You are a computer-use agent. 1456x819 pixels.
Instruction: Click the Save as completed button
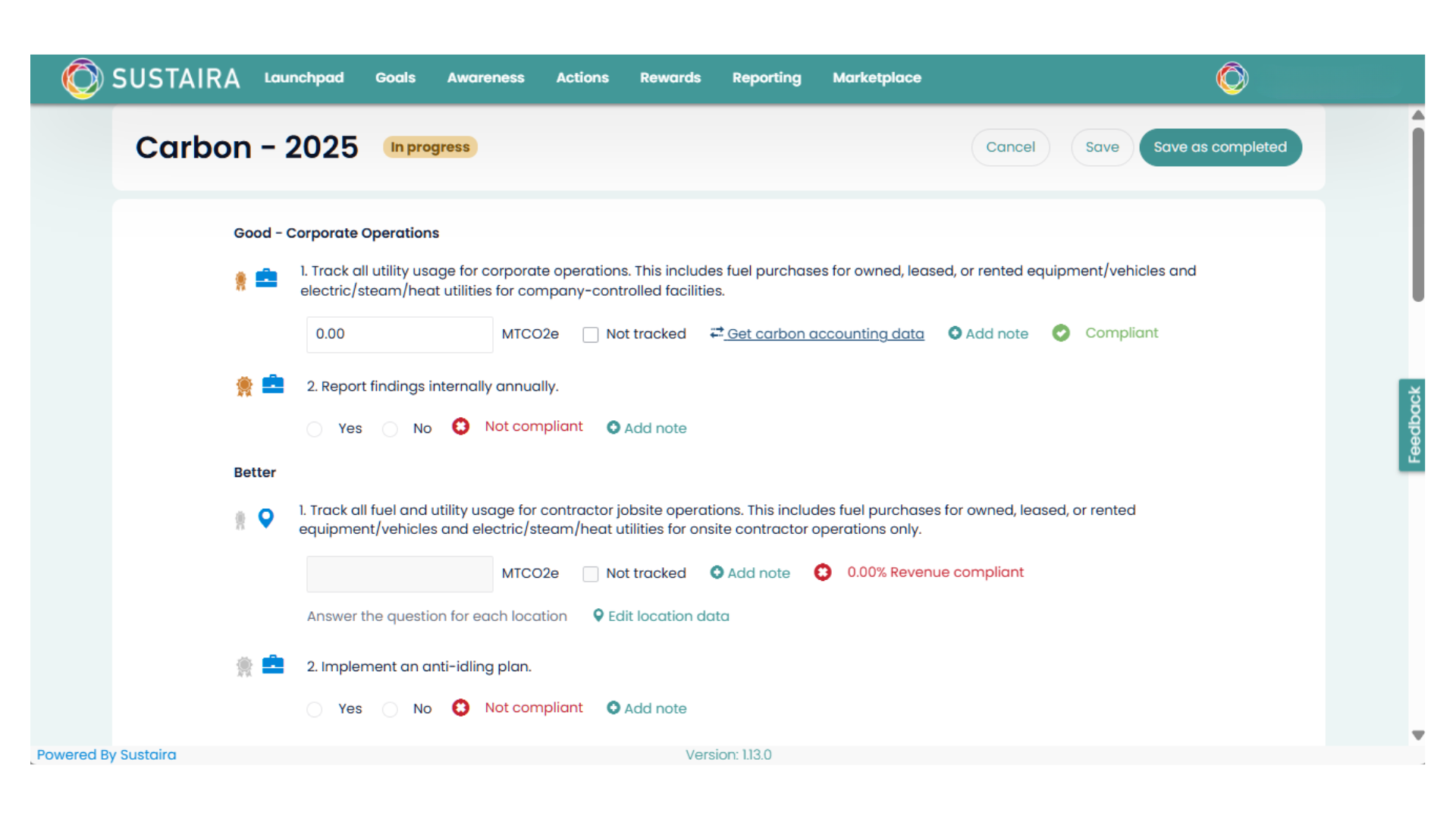click(1220, 147)
